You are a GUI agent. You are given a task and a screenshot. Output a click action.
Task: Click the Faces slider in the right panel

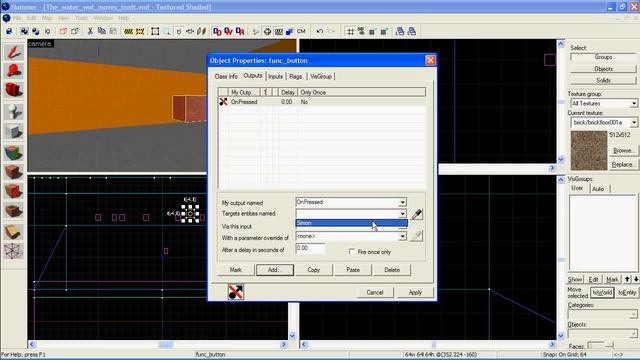click(x=600, y=346)
